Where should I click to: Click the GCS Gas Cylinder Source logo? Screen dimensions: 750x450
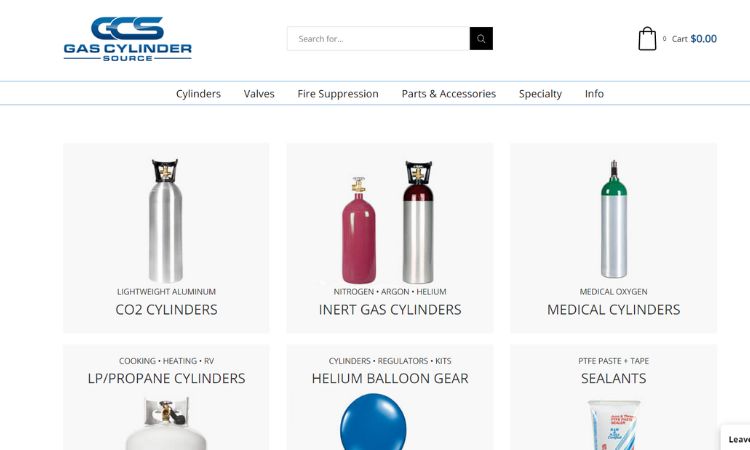[x=128, y=39]
